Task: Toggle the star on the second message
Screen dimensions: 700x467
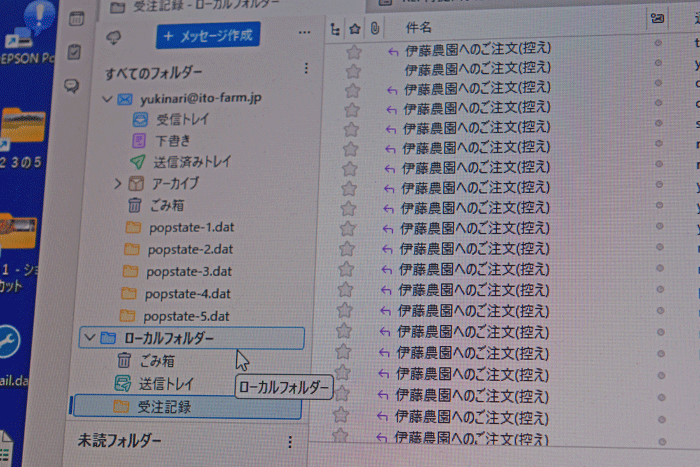Action: (352, 70)
